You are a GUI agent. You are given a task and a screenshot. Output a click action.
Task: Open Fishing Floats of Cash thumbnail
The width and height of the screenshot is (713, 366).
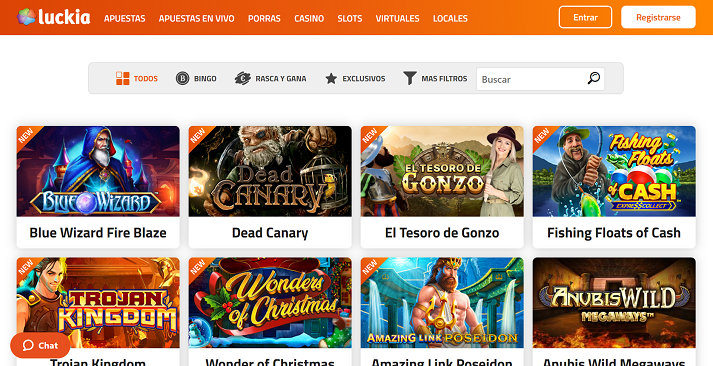click(x=614, y=171)
